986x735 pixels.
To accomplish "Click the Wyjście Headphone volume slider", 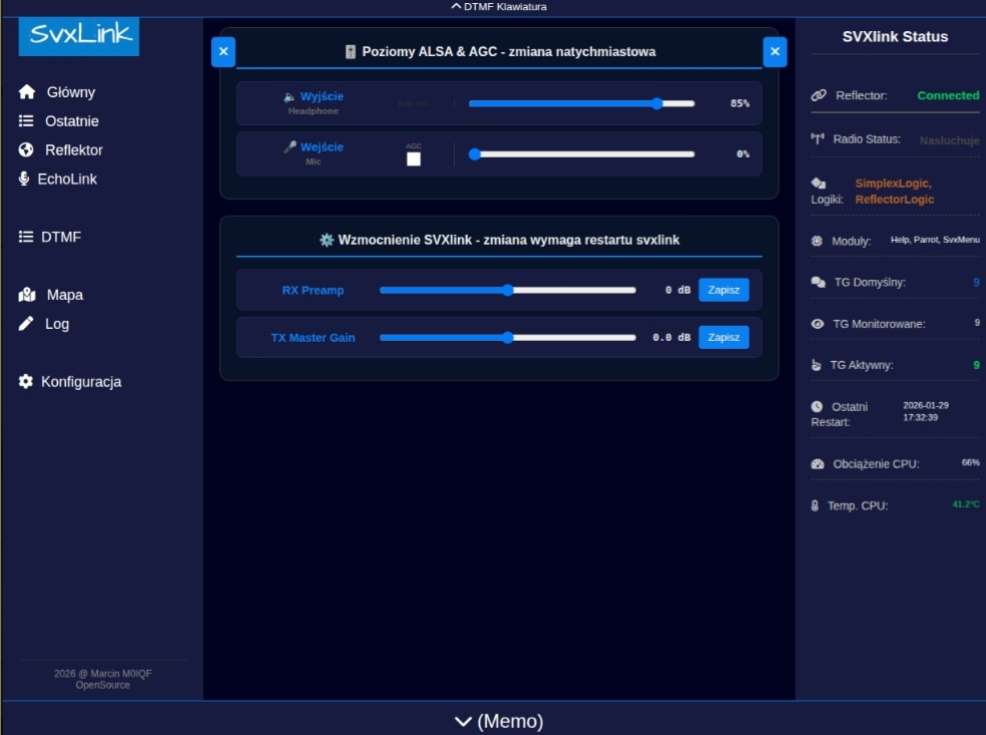I will point(581,103).
